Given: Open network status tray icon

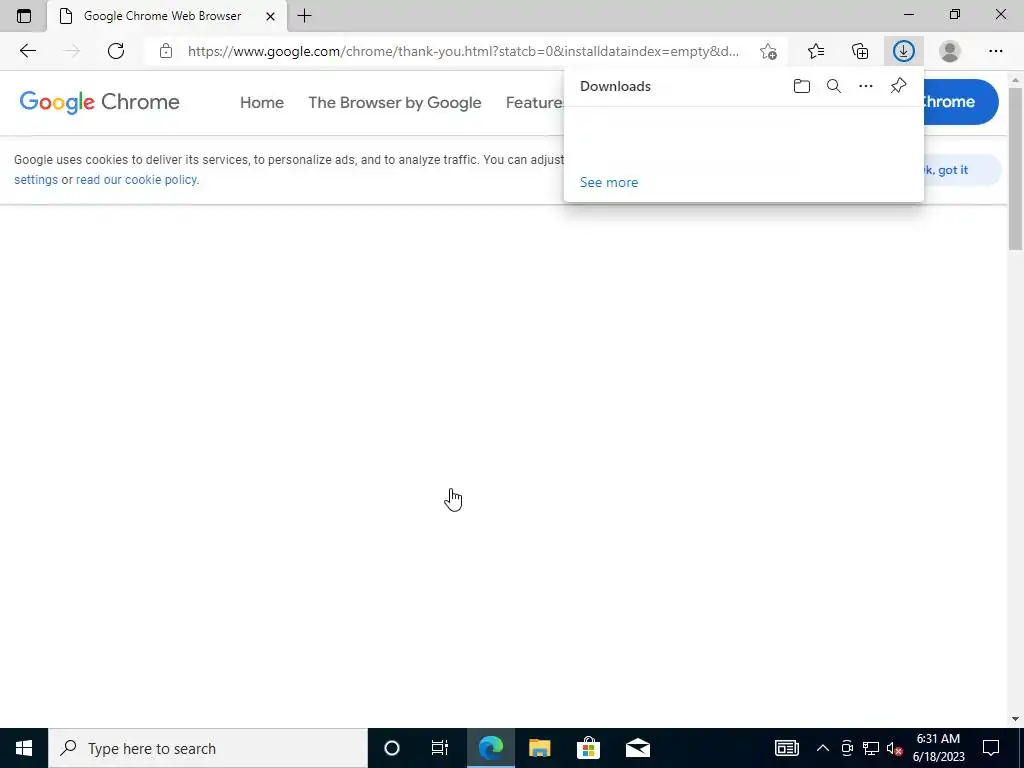Looking at the screenshot, I should [871, 748].
